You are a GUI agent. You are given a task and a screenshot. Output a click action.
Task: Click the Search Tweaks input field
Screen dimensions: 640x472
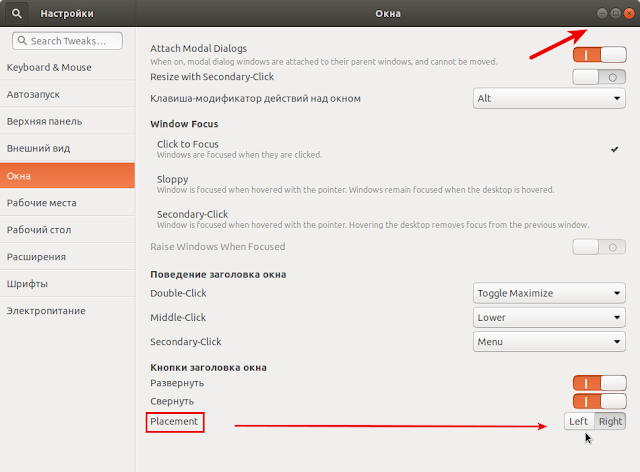(67, 41)
